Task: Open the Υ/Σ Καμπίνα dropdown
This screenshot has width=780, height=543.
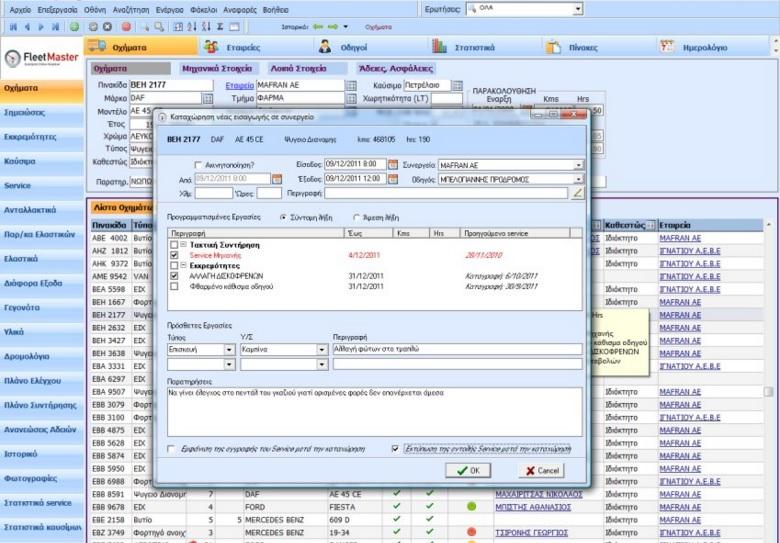Action: 322,350
